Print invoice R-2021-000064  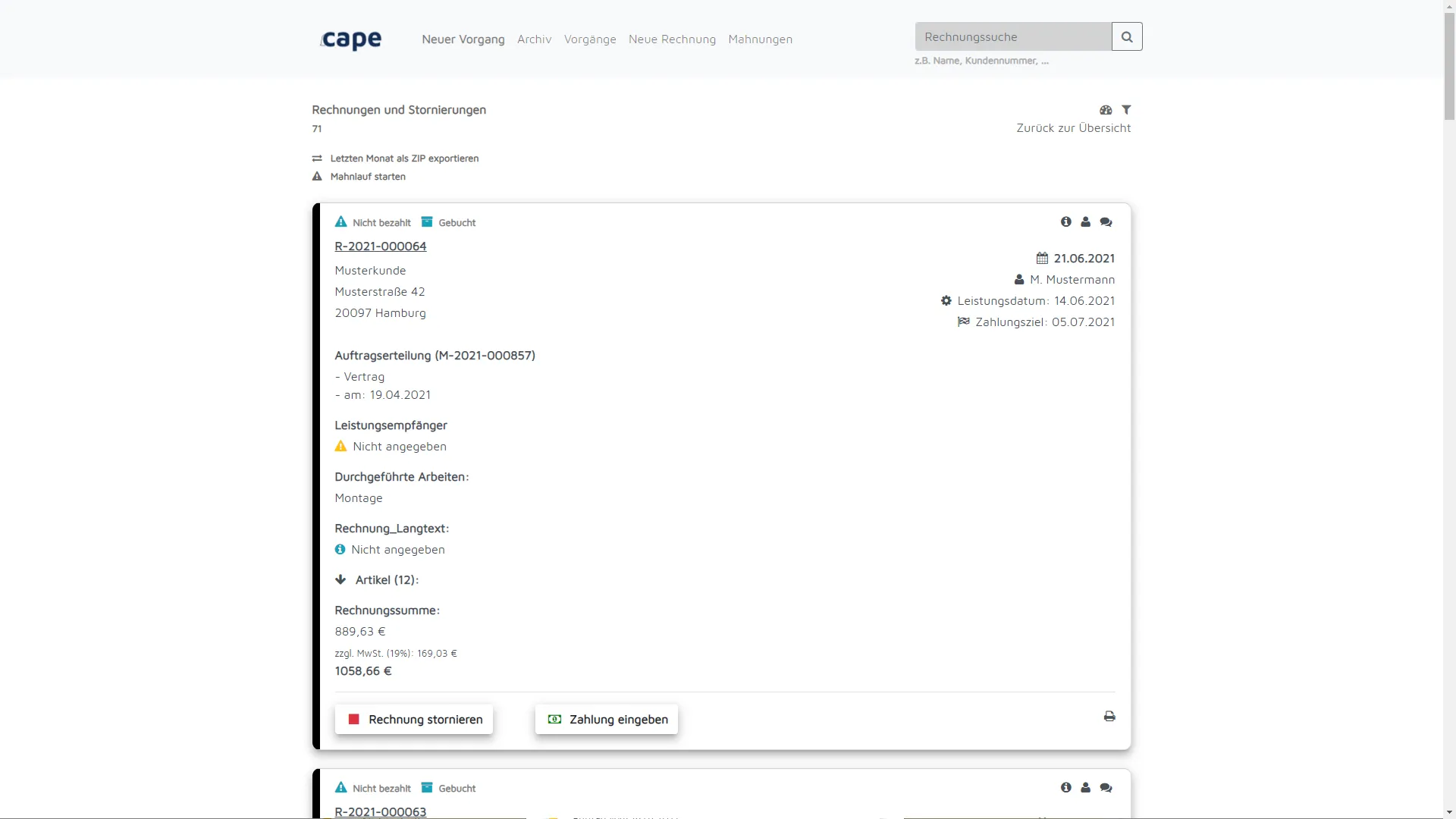1109,717
